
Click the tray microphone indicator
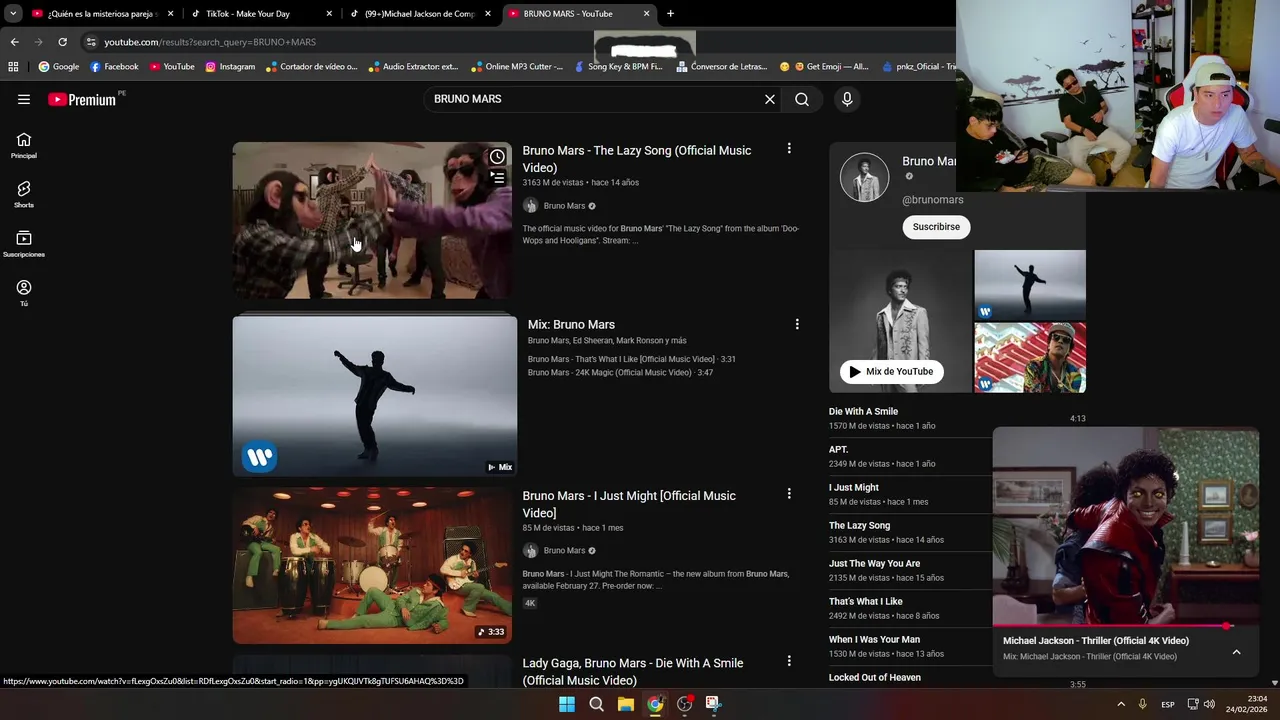pyautogui.click(x=1142, y=704)
